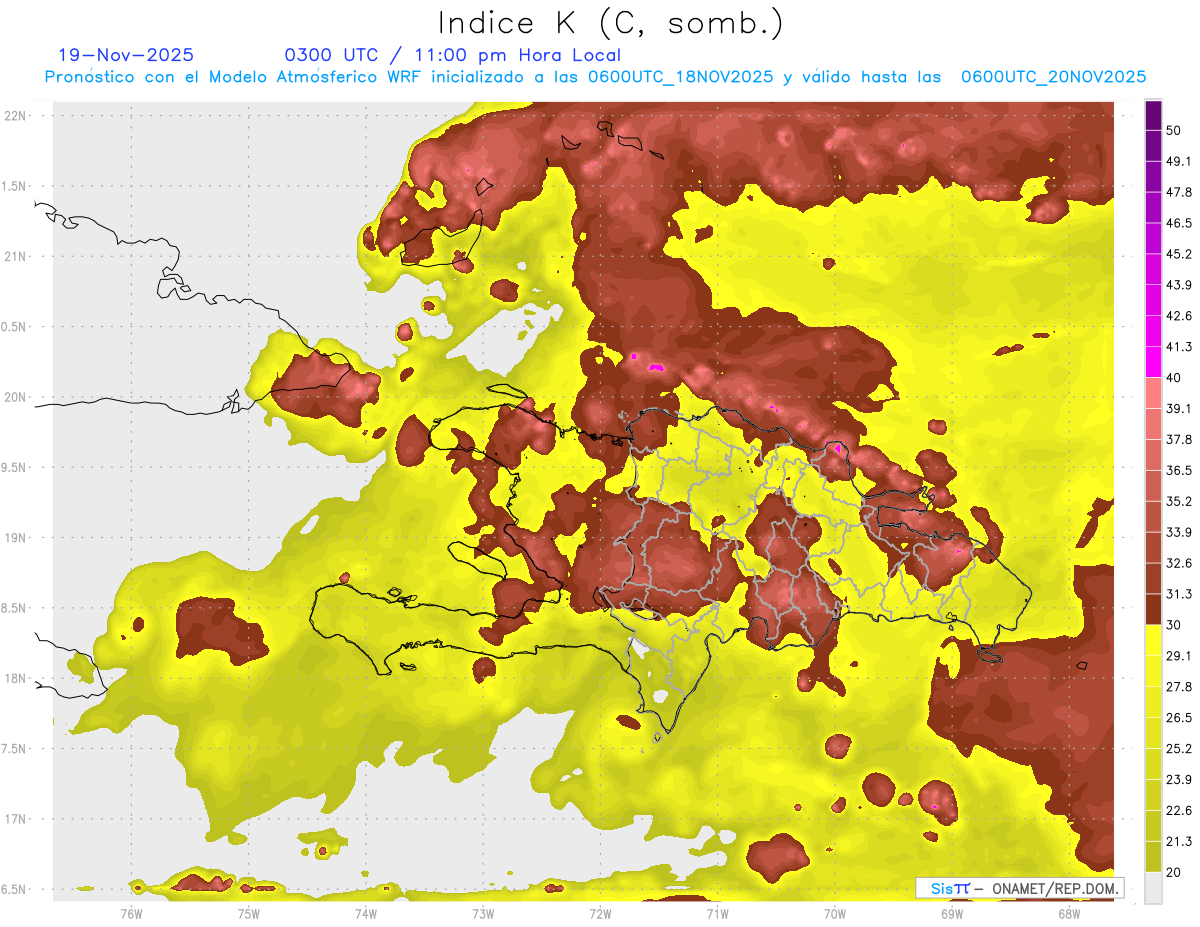Click the colorbar label "26.5"
Screen dimensions: 1200x927
pyautogui.click(x=1179, y=718)
